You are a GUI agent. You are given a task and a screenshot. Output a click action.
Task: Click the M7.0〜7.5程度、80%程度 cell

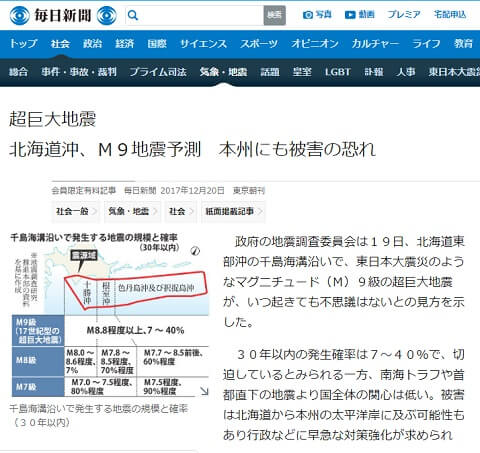click(x=102, y=387)
